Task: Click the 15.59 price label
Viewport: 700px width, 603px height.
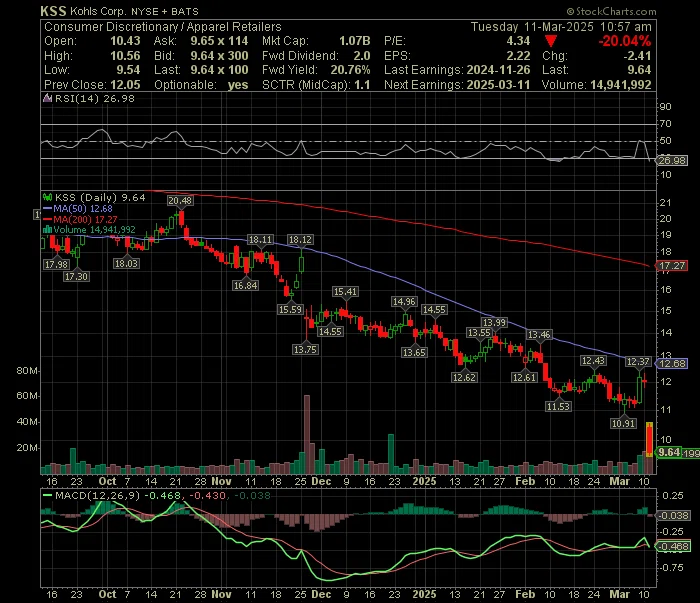Action: (290, 309)
